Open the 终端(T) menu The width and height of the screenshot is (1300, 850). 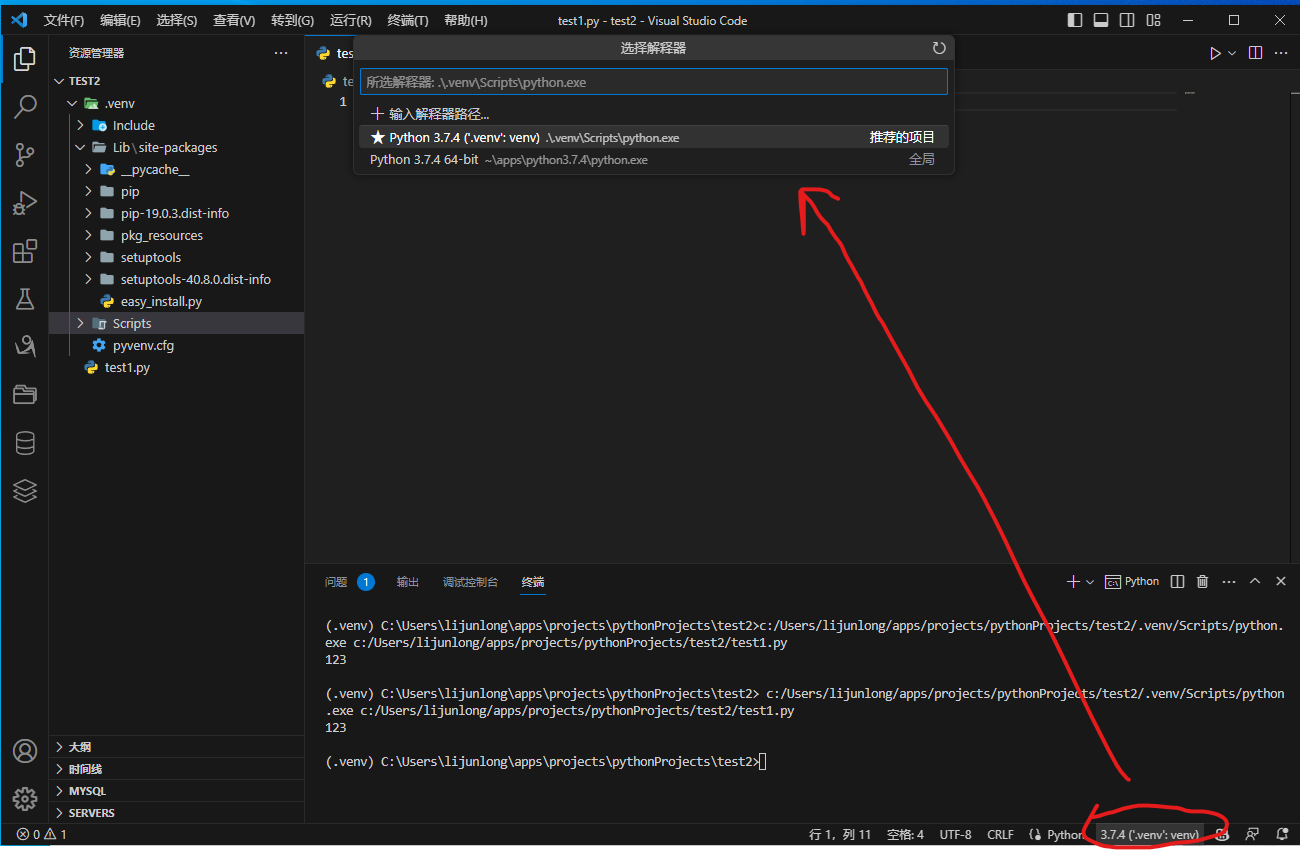point(408,20)
